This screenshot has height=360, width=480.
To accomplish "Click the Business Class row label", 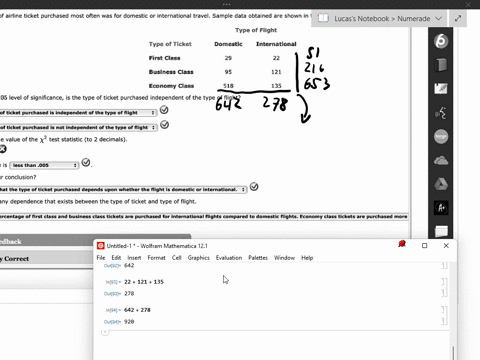I will coord(171,72).
